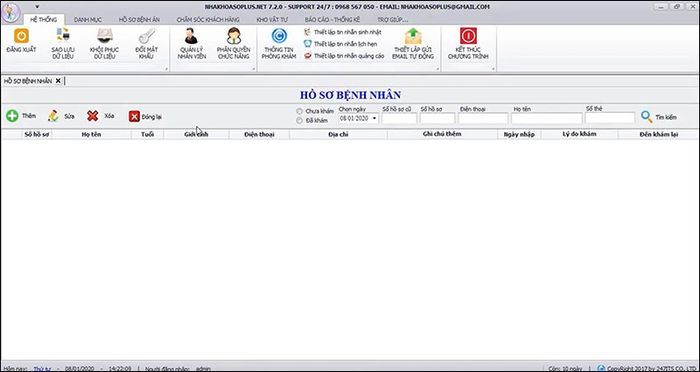
Task: Click the Thứ tư link in status bar
Action: coord(42,369)
